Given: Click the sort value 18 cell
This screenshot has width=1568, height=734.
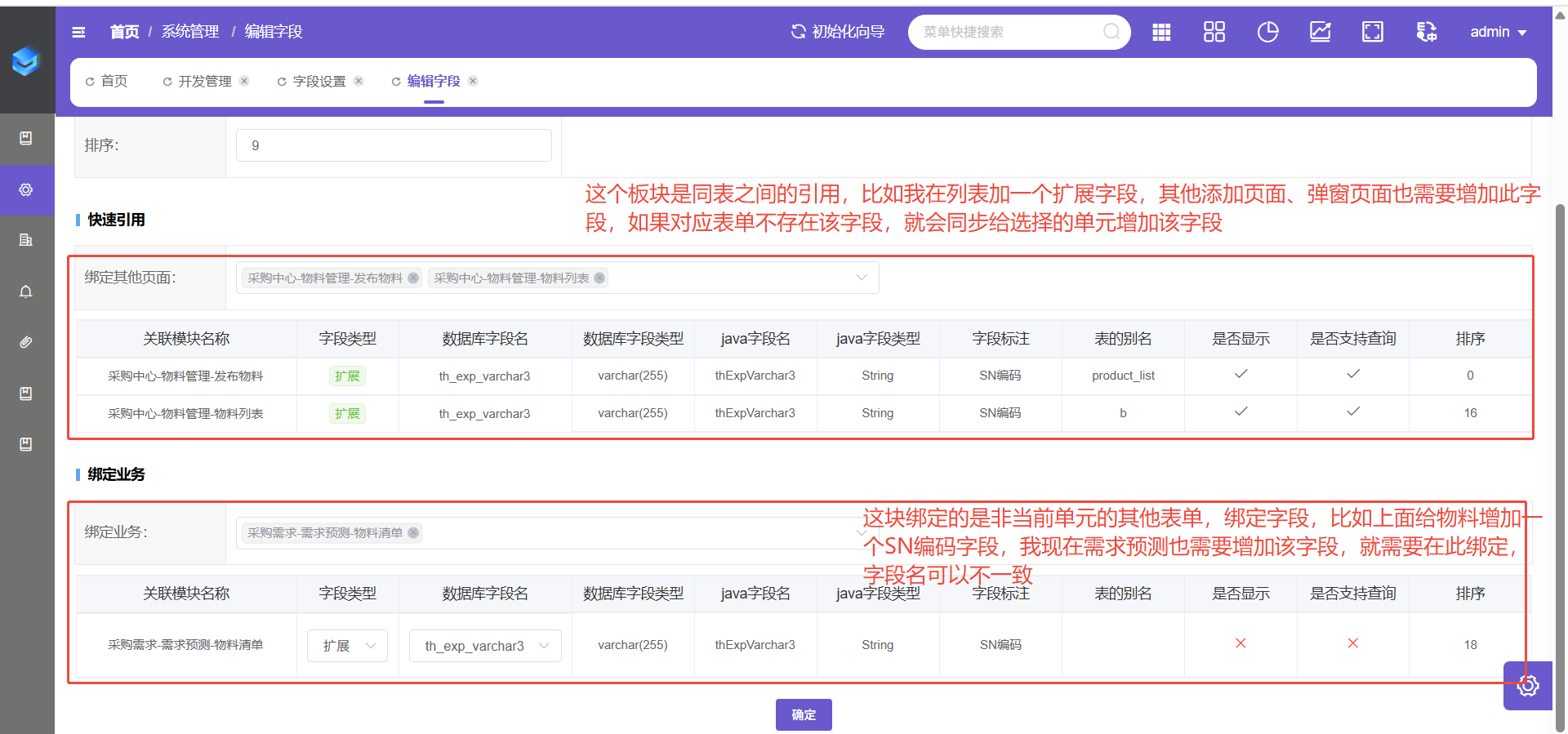Looking at the screenshot, I should pyautogui.click(x=1470, y=645).
